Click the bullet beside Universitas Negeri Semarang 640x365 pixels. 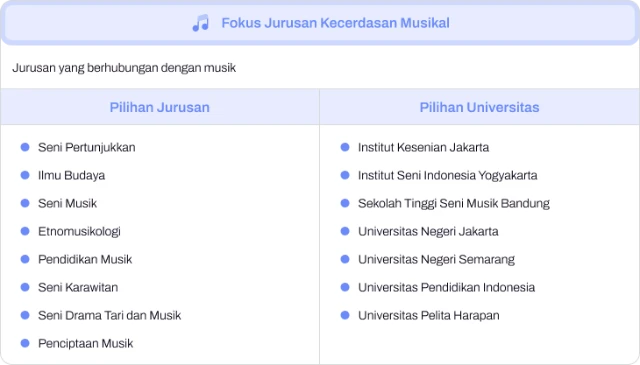point(345,259)
